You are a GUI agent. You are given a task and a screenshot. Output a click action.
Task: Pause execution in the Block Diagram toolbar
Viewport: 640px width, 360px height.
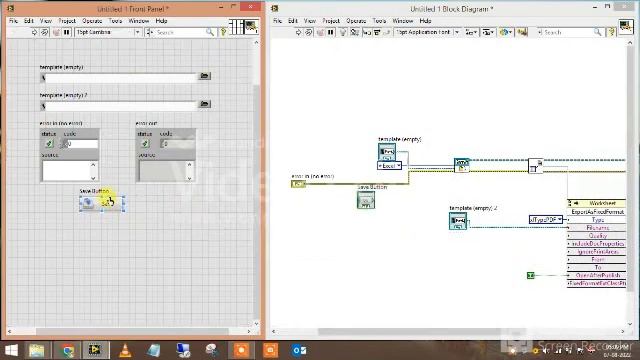click(x=331, y=32)
